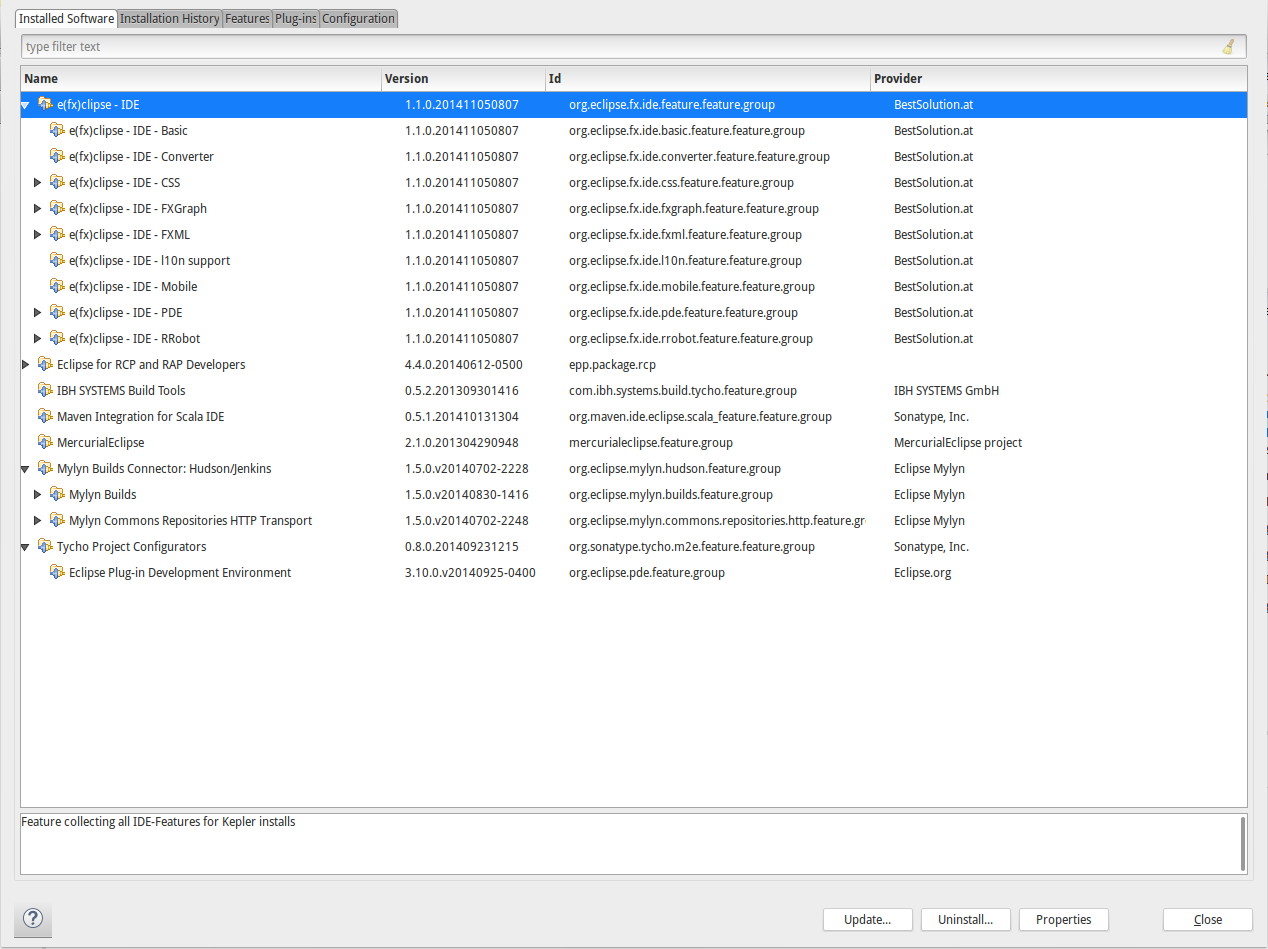1268x949 pixels.
Task: Switch to the Installed Software tab
Action: coord(66,18)
